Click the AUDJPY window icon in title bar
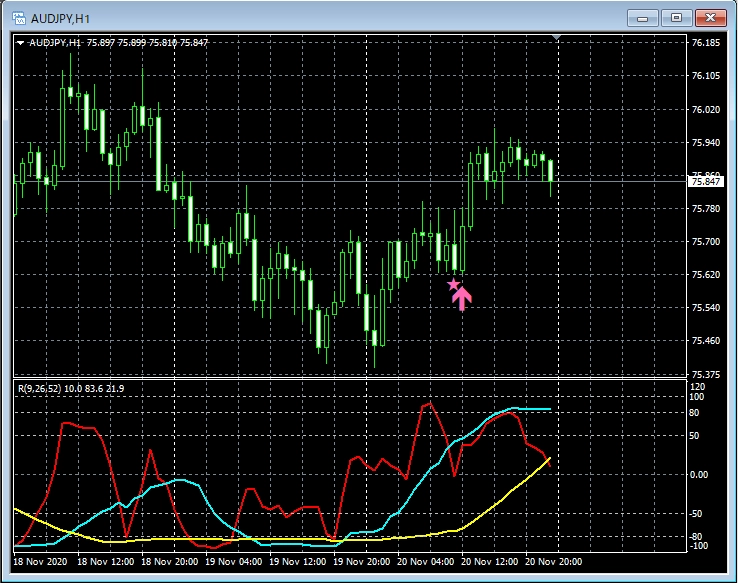 pyautogui.click(x=18, y=17)
